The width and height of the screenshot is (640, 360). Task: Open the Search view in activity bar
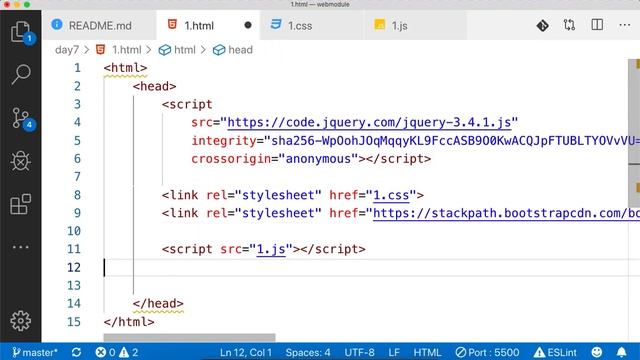(x=20, y=75)
